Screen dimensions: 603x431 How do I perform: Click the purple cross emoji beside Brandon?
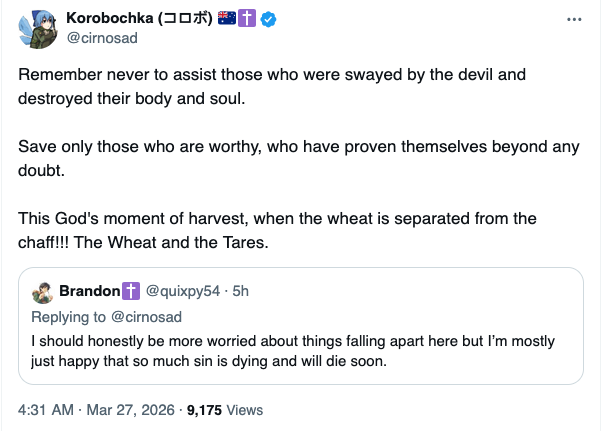point(131,292)
